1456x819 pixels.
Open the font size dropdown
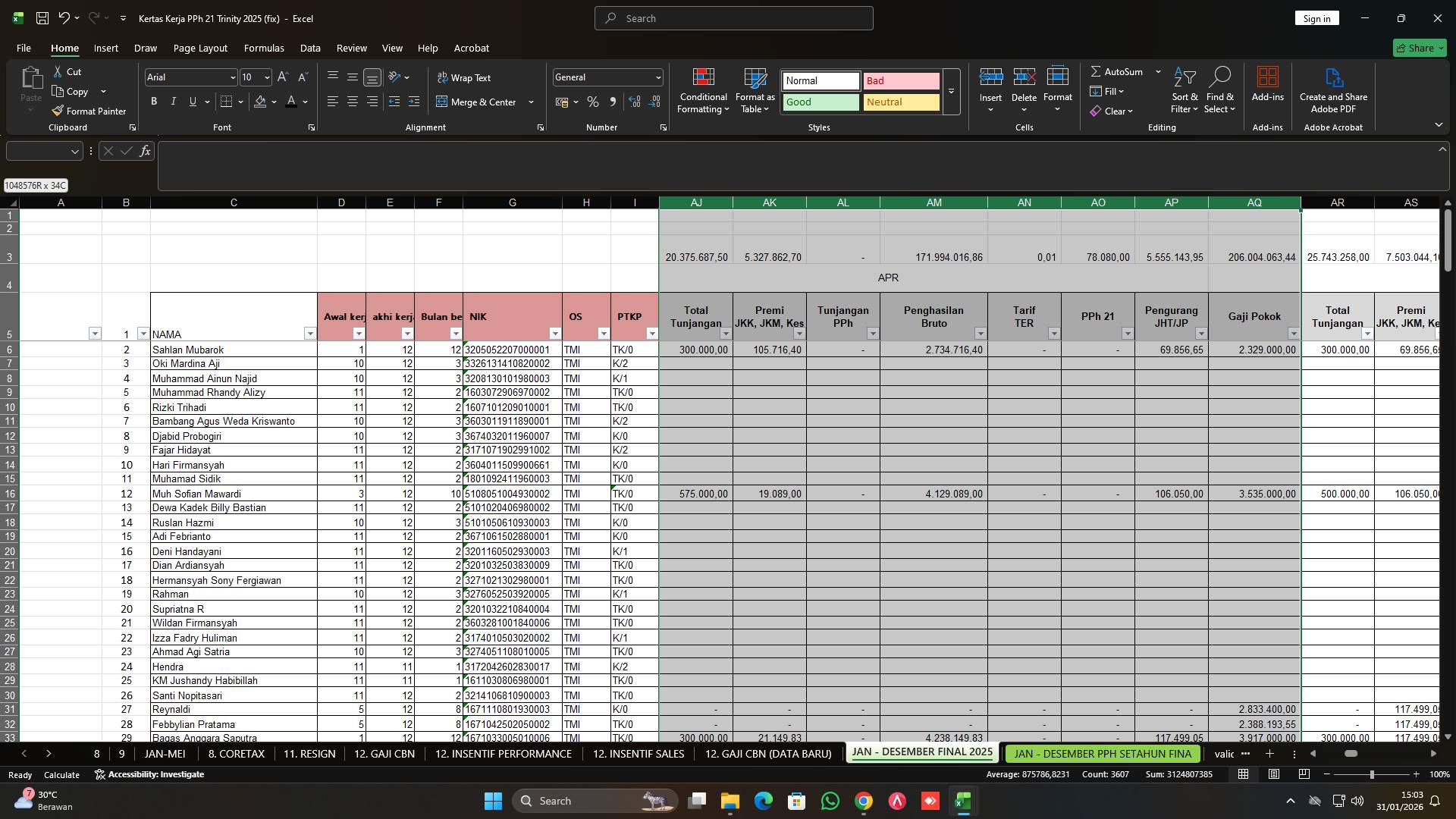click(x=267, y=77)
